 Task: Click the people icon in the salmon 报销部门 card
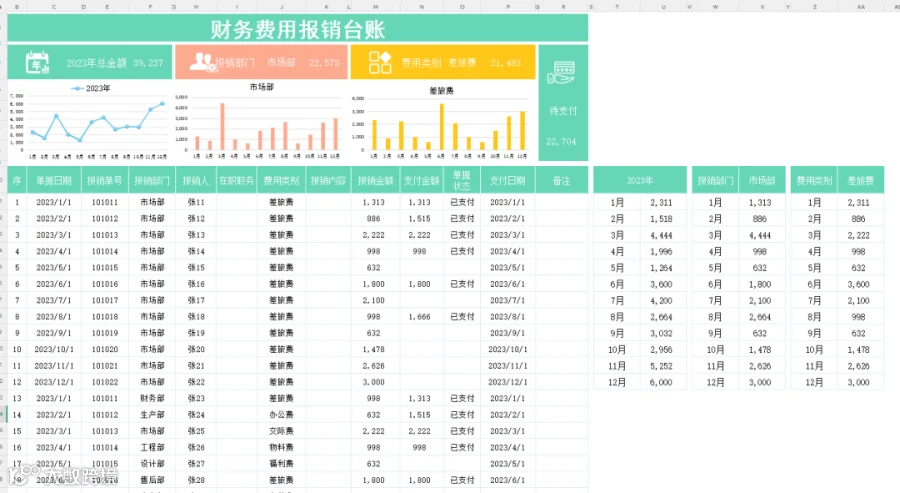pyautogui.click(x=202, y=62)
